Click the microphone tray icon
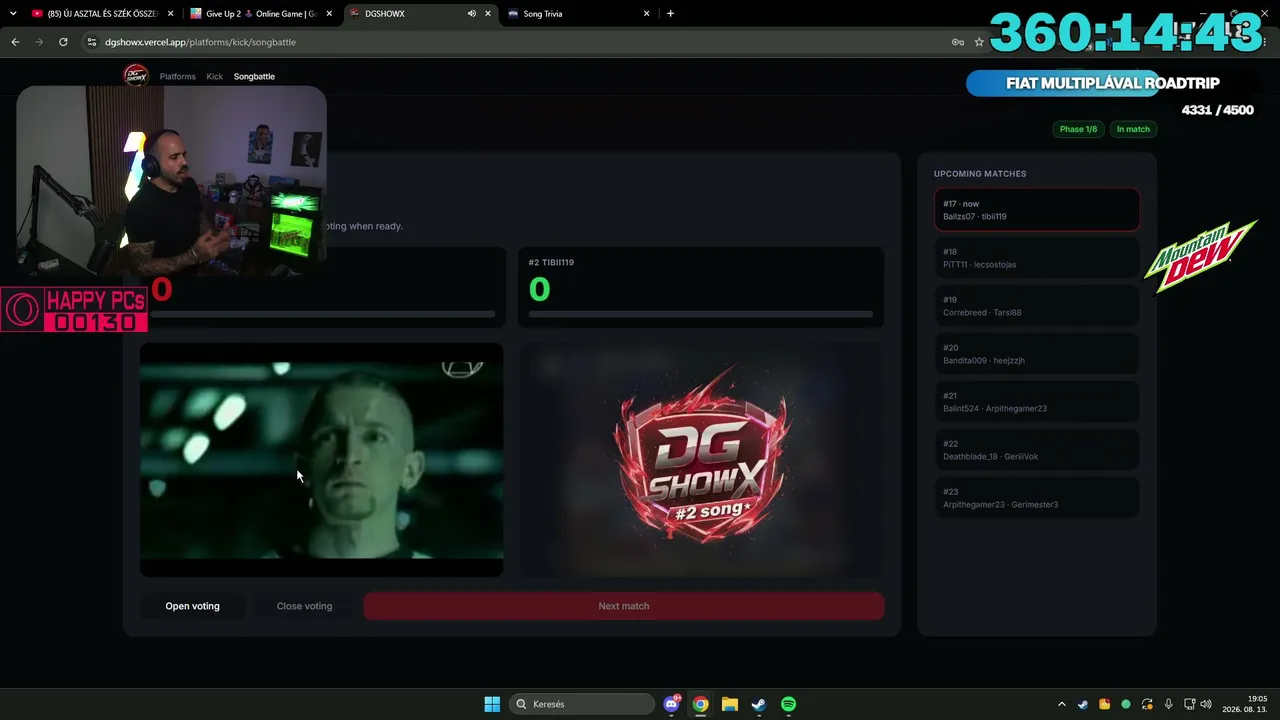Image resolution: width=1280 pixels, height=720 pixels. pyautogui.click(x=1168, y=704)
